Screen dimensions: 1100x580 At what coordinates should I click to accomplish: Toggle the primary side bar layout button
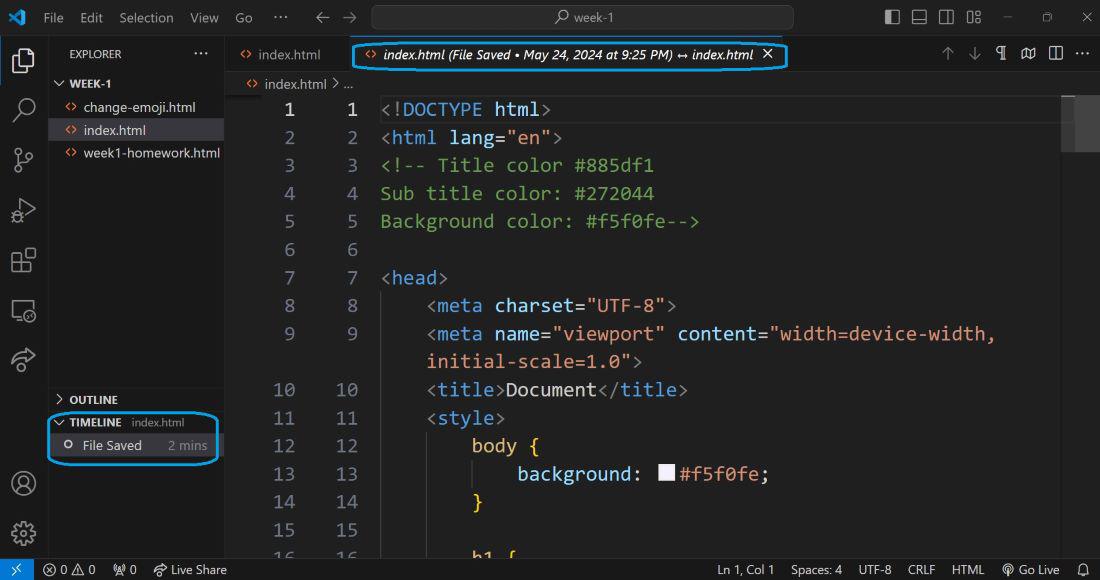(x=892, y=18)
